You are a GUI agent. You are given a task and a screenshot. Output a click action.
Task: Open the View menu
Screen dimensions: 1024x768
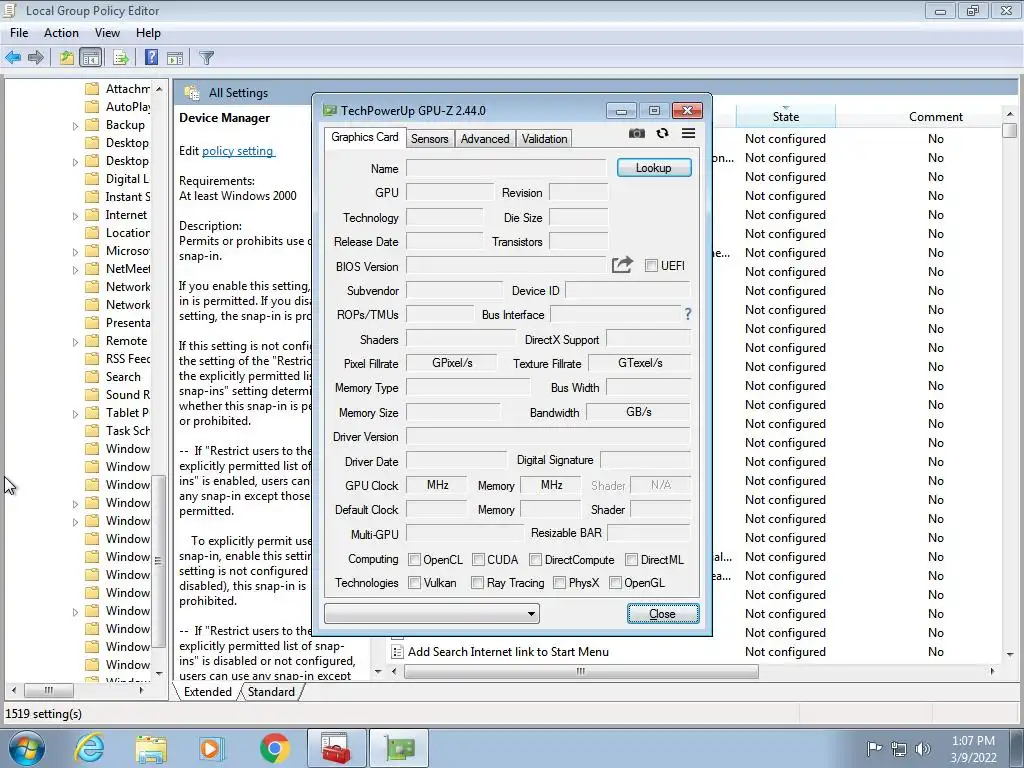coord(107,33)
